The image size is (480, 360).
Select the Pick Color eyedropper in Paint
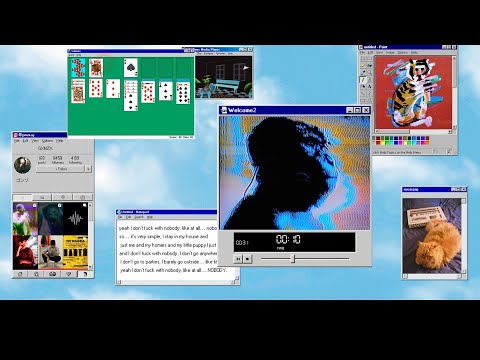coord(363,73)
